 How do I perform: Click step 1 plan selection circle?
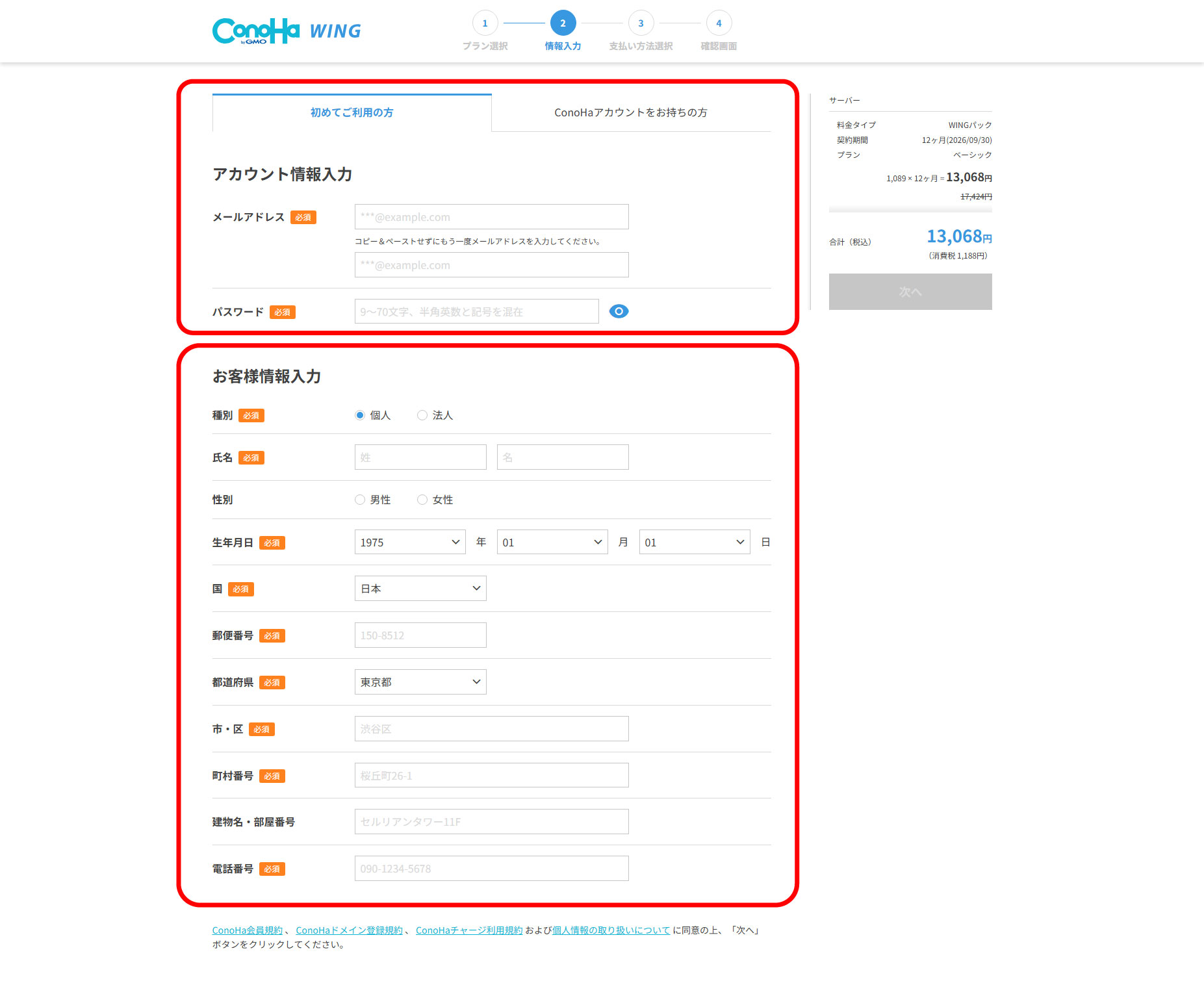pyautogui.click(x=485, y=23)
